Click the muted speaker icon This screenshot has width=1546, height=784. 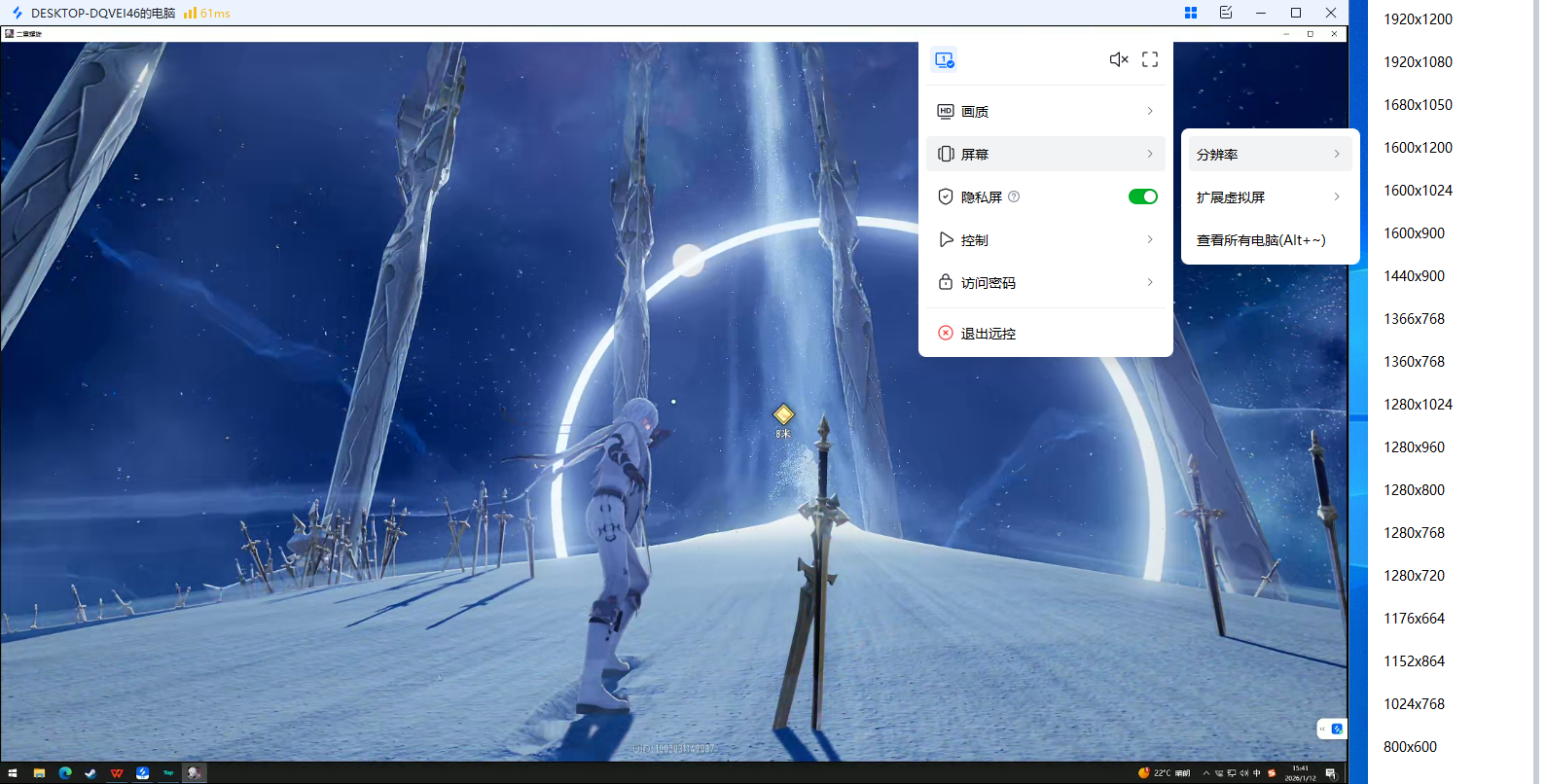1119,59
